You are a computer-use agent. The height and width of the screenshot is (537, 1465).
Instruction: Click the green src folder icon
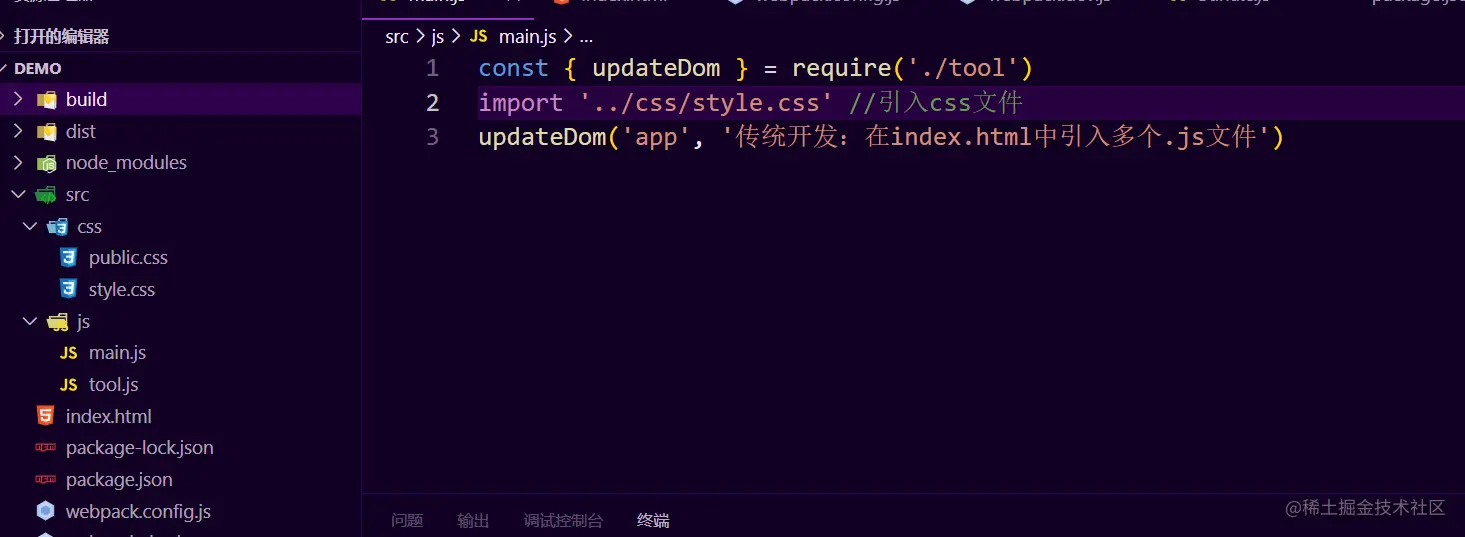coord(46,195)
